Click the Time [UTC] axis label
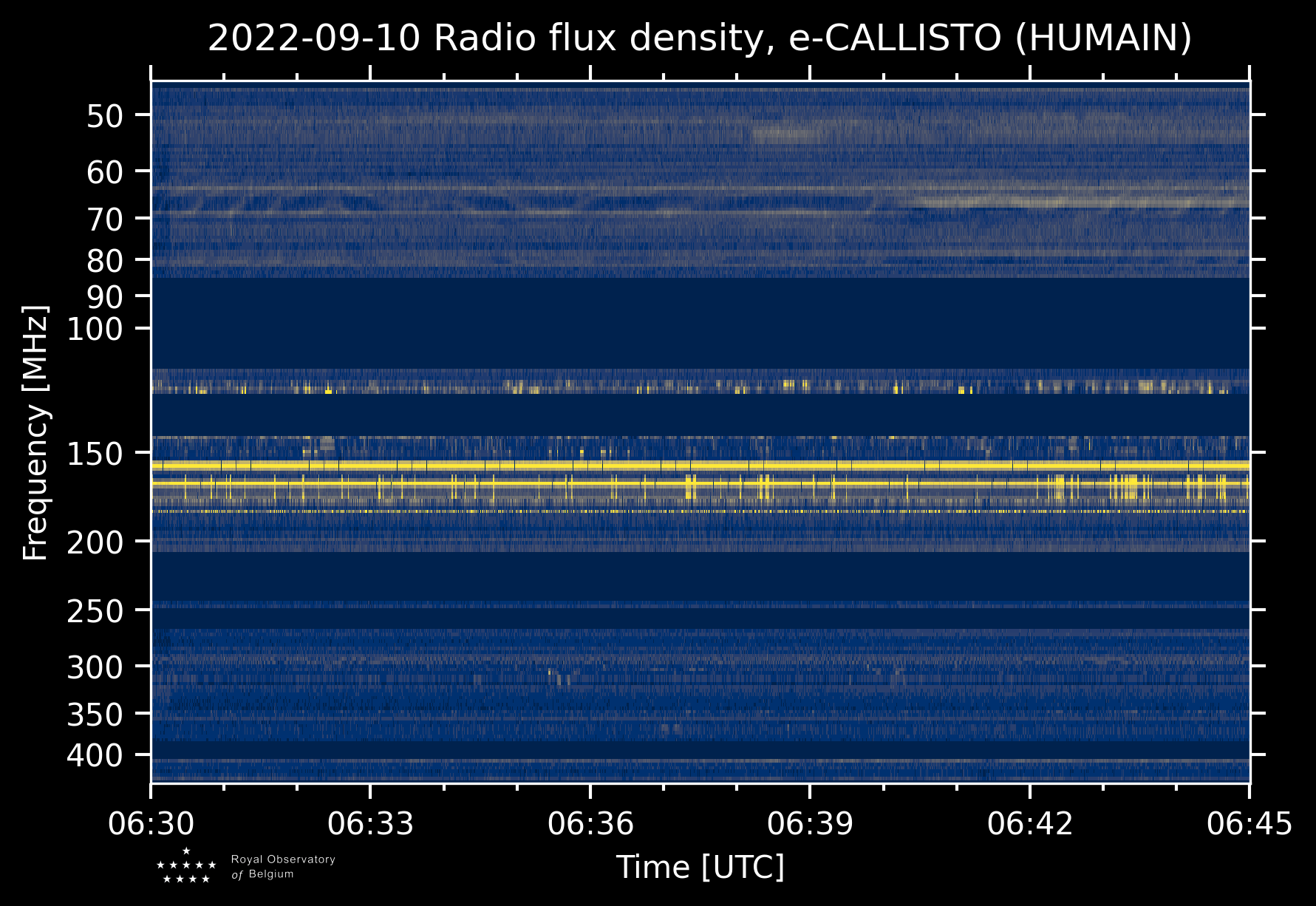1316x906 pixels. tap(700, 868)
